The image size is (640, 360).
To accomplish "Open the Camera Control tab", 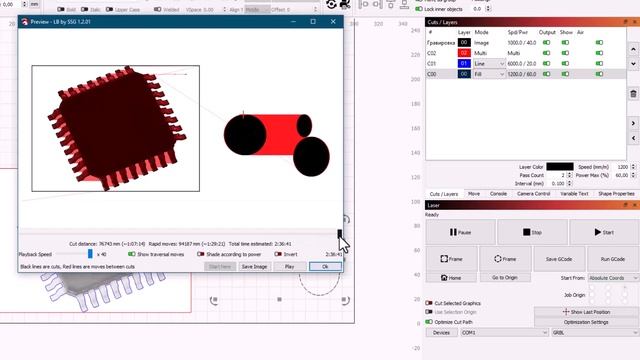I will (533, 194).
